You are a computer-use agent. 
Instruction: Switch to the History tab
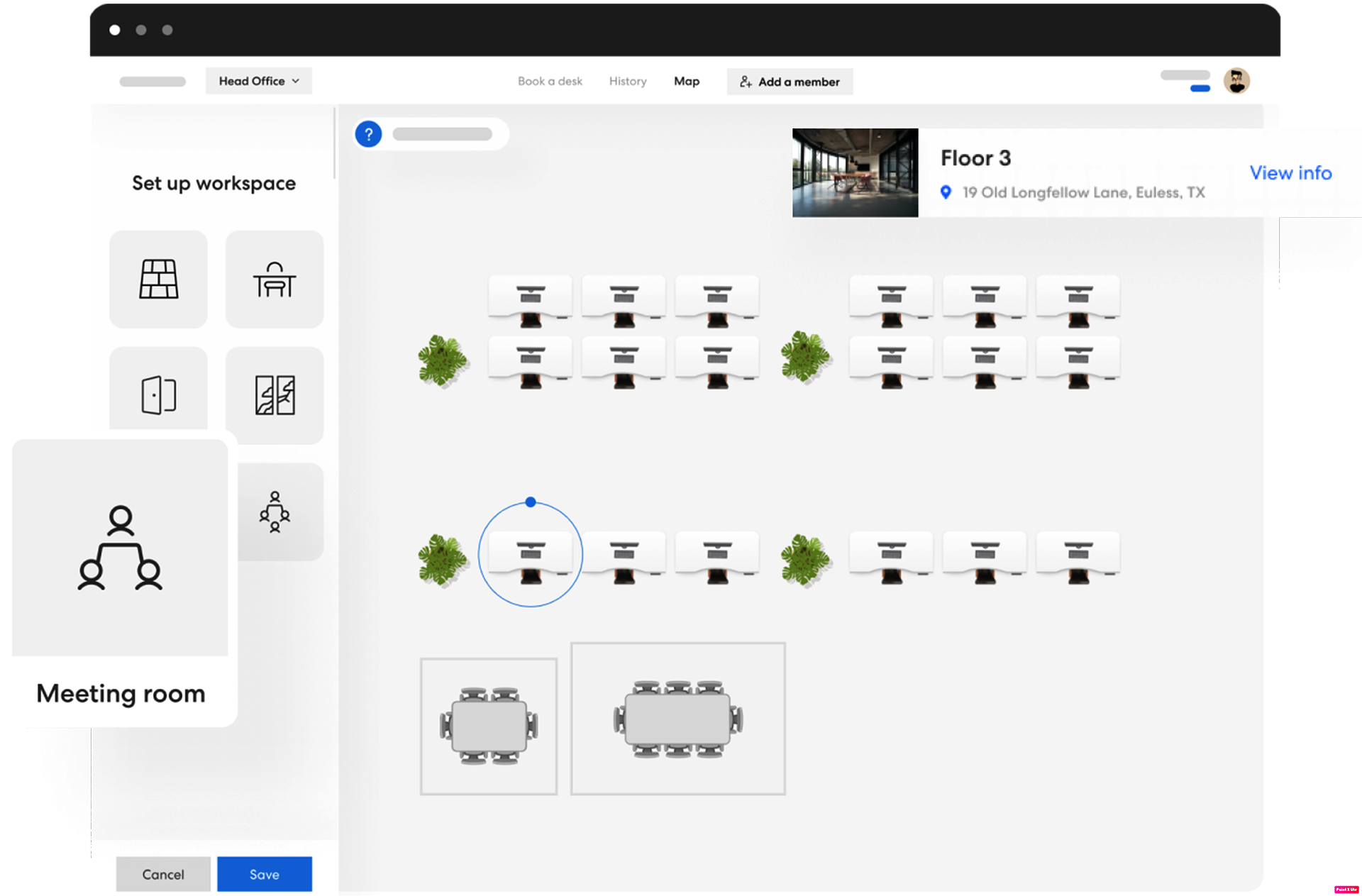point(628,82)
